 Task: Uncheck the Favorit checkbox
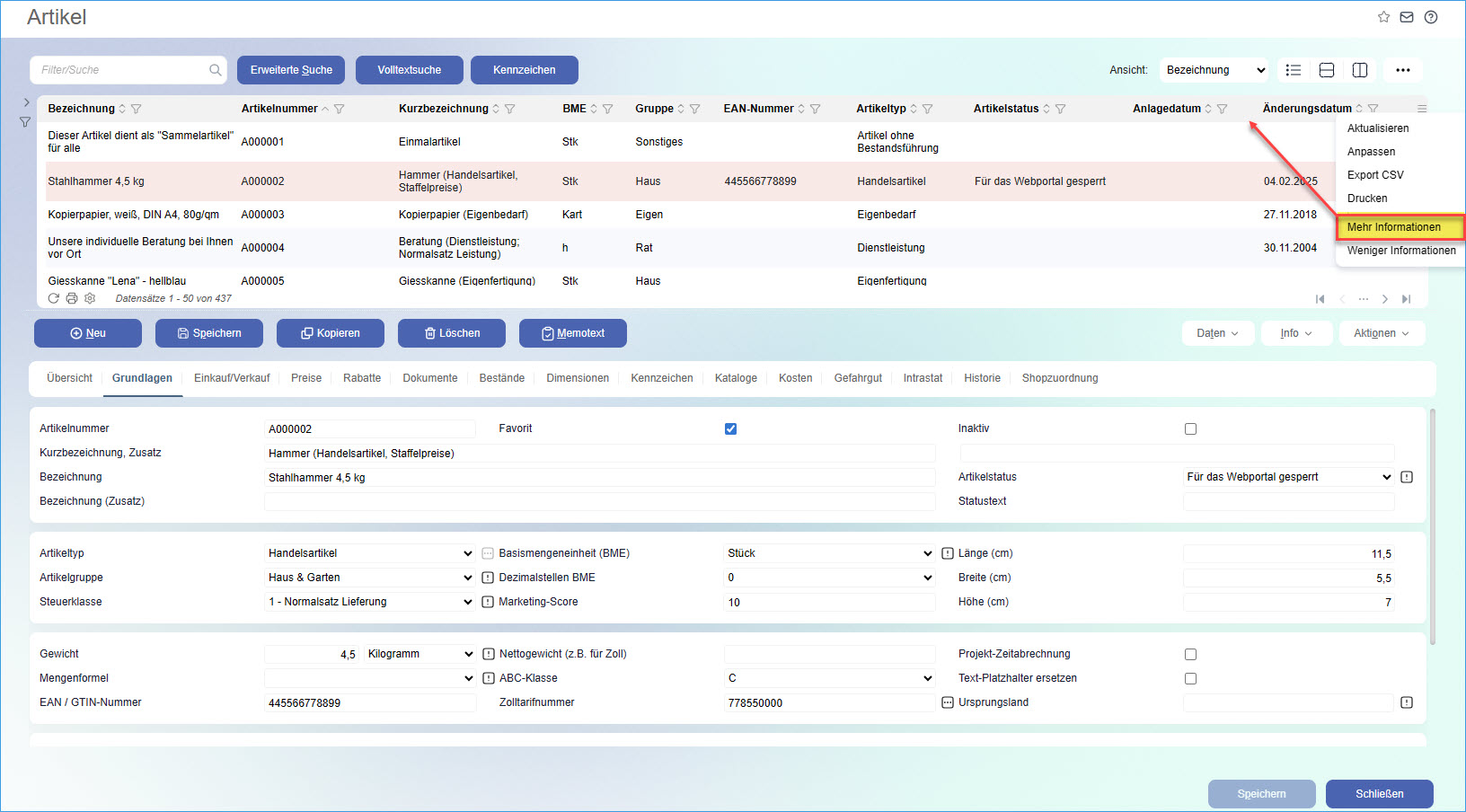pyautogui.click(x=730, y=428)
